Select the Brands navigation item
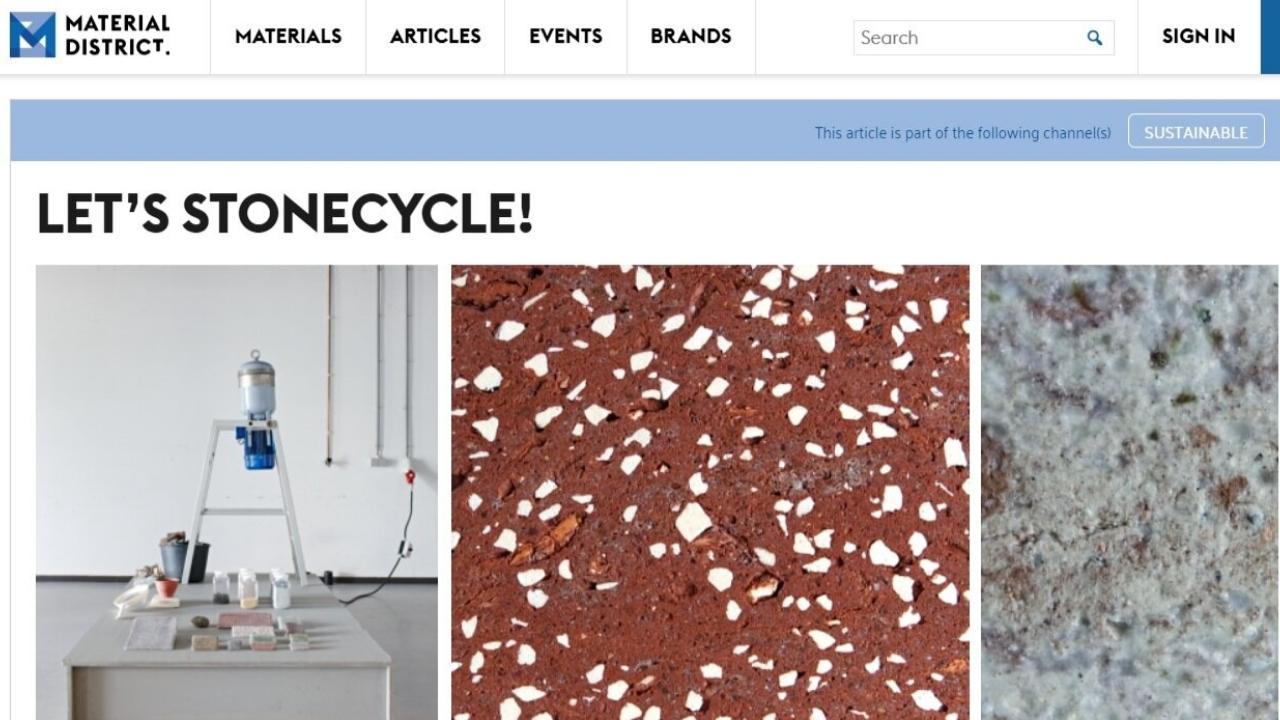The image size is (1280, 720). [x=691, y=36]
